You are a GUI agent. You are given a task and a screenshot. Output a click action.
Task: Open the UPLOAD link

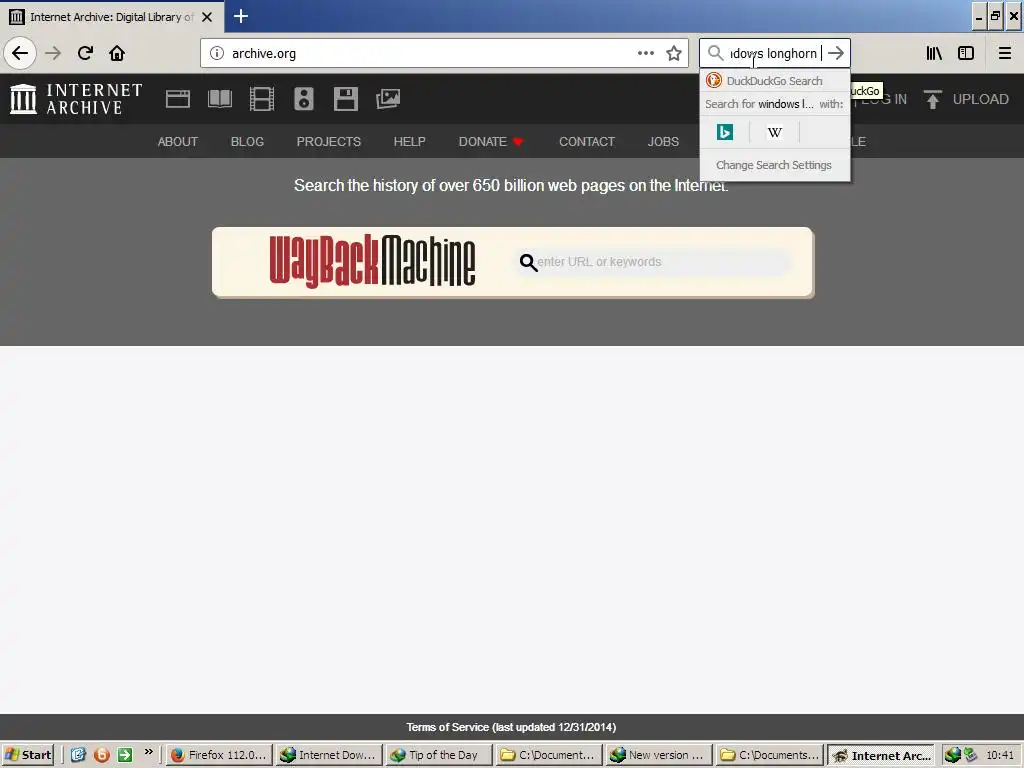(x=980, y=99)
